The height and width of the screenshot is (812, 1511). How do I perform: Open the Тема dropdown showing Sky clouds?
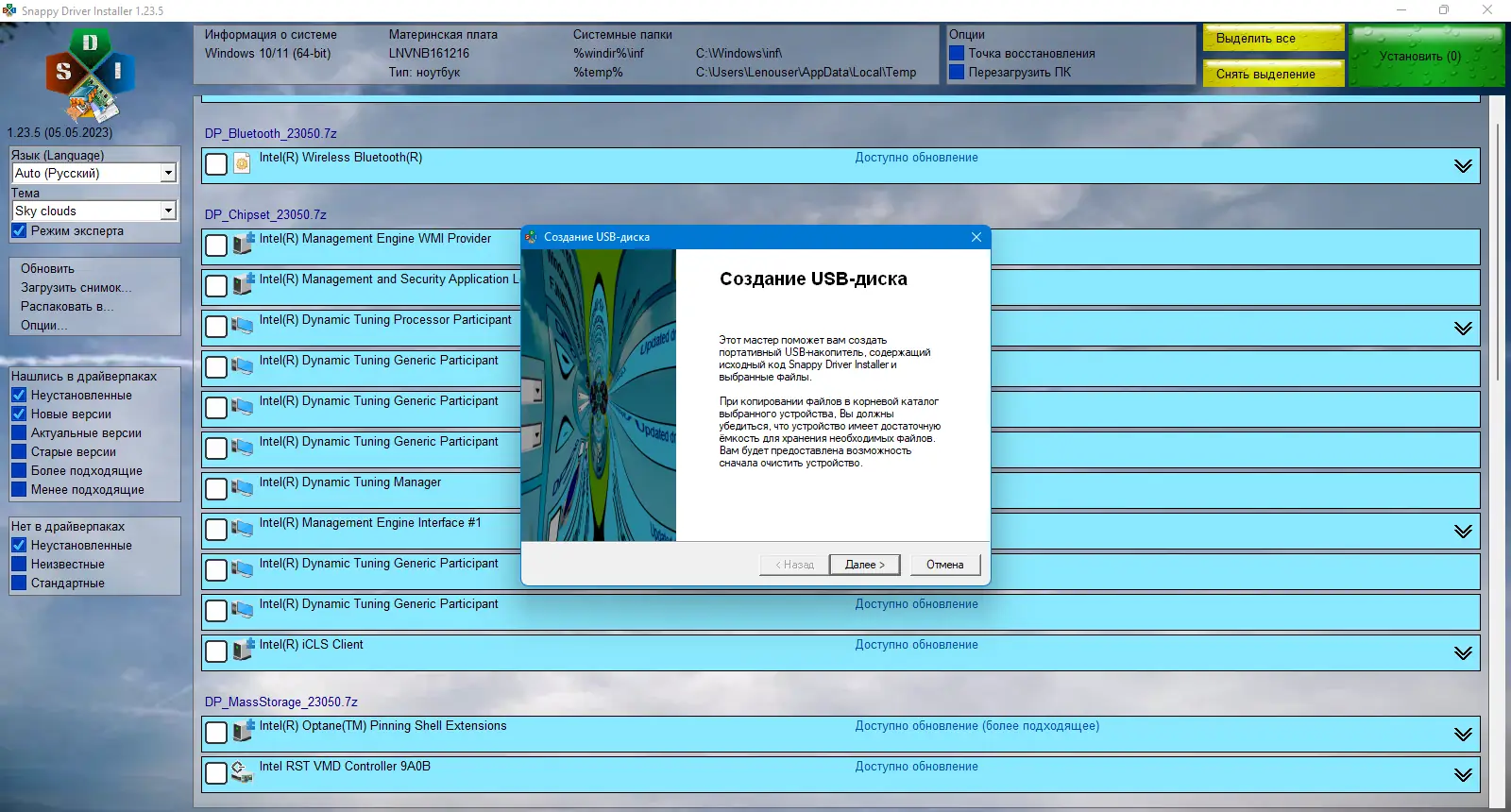coord(94,211)
